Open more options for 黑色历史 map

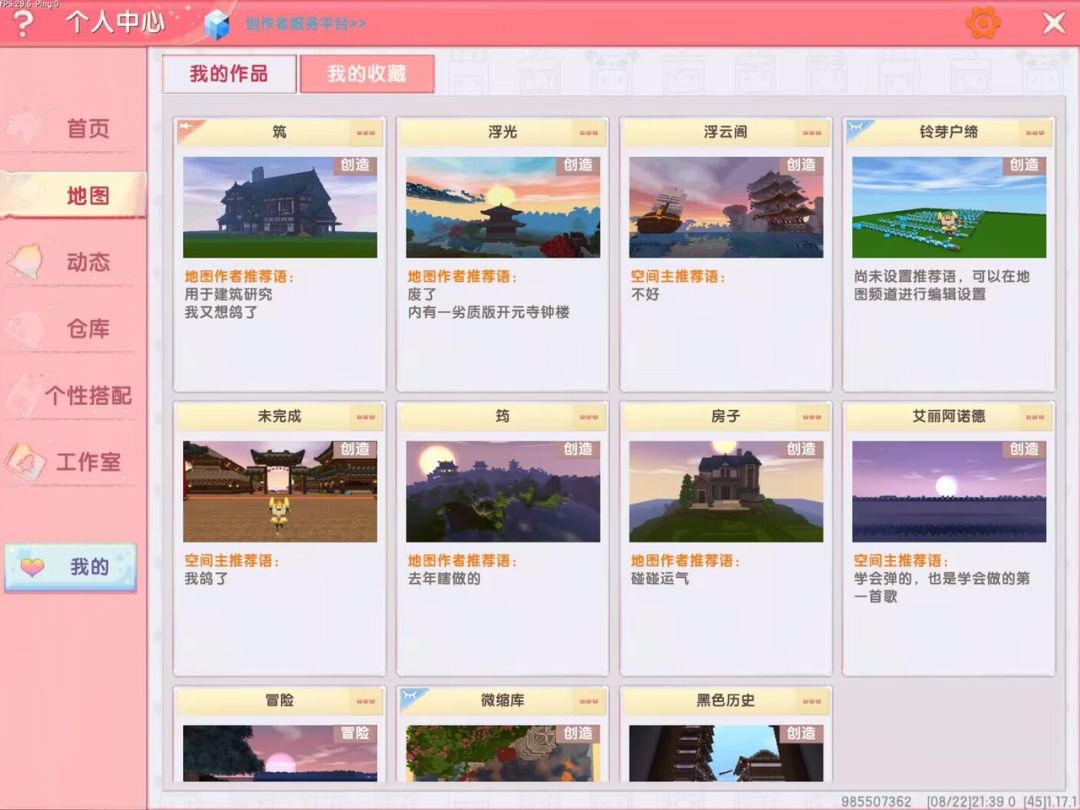point(812,701)
